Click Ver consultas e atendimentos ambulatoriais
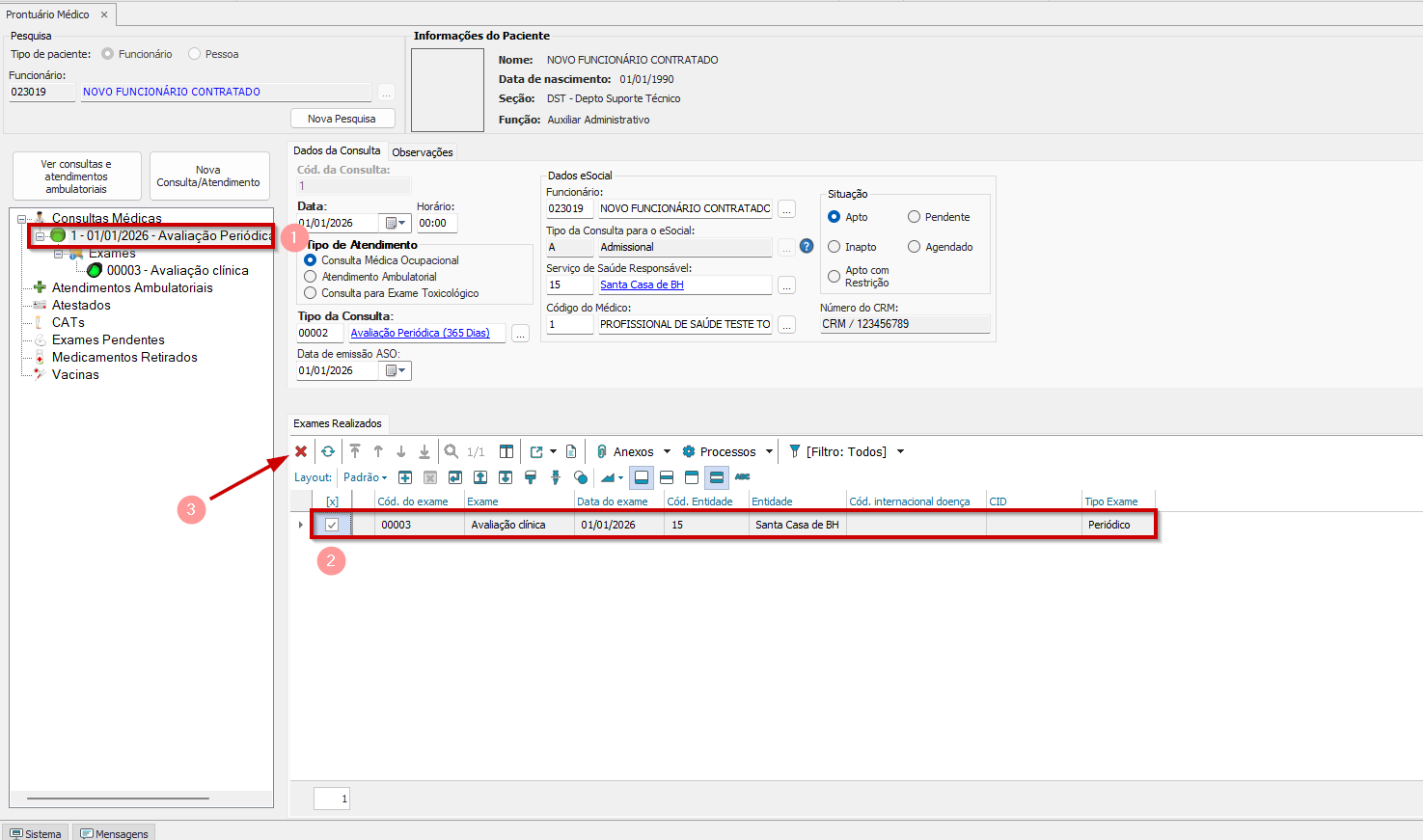The image size is (1423, 840). [76, 176]
